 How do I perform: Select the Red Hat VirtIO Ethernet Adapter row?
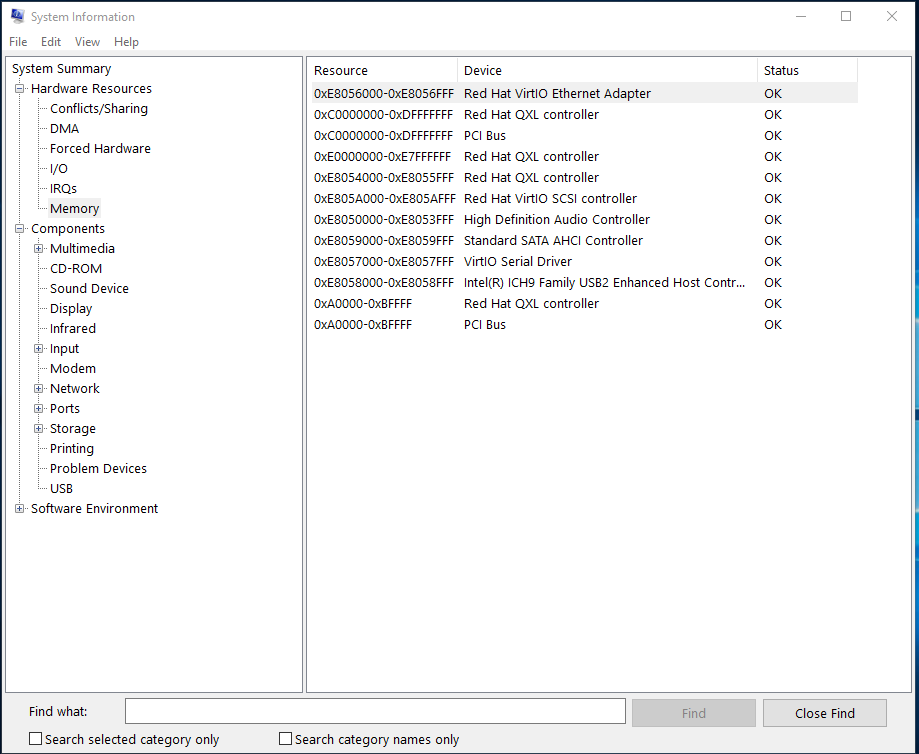click(x=584, y=94)
